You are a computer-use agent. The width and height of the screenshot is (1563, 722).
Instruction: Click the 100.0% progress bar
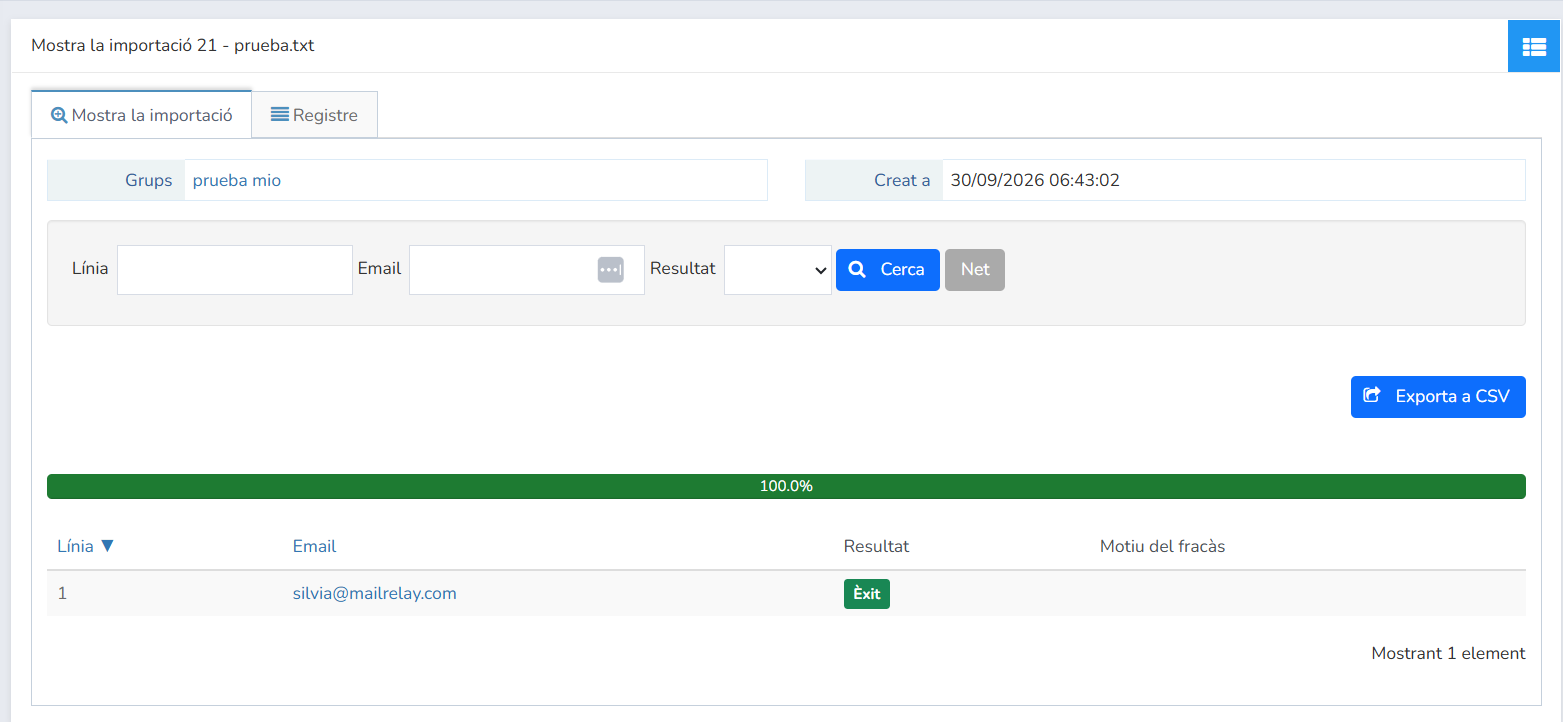786,487
